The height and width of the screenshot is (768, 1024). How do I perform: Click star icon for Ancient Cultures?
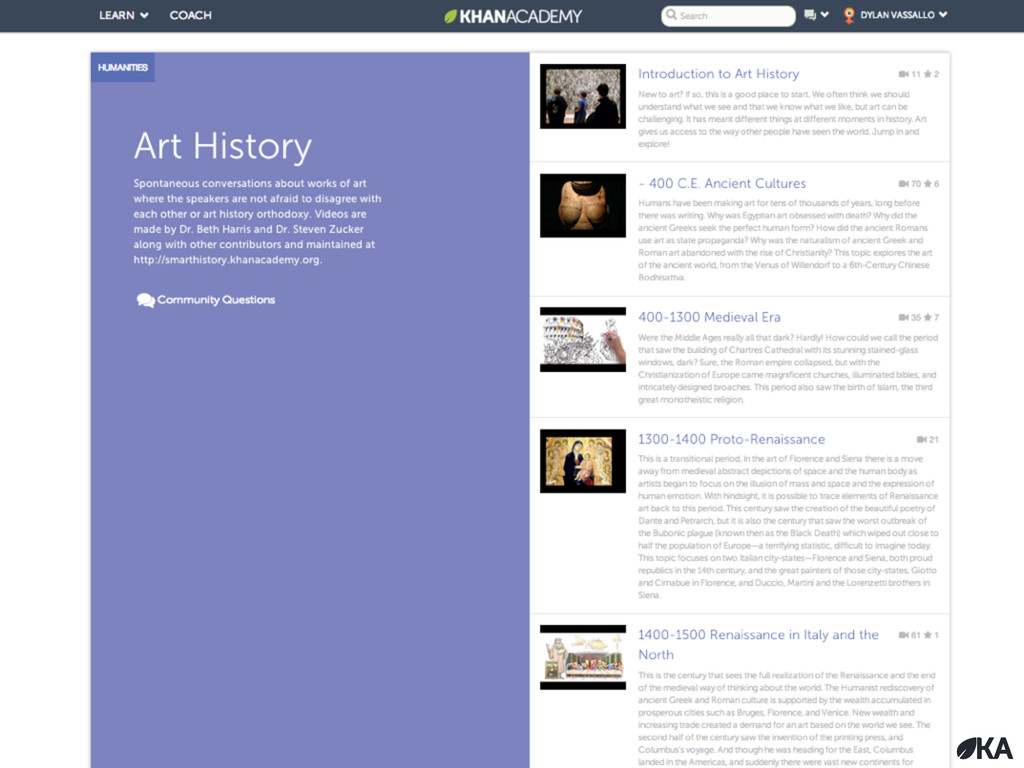(x=927, y=184)
